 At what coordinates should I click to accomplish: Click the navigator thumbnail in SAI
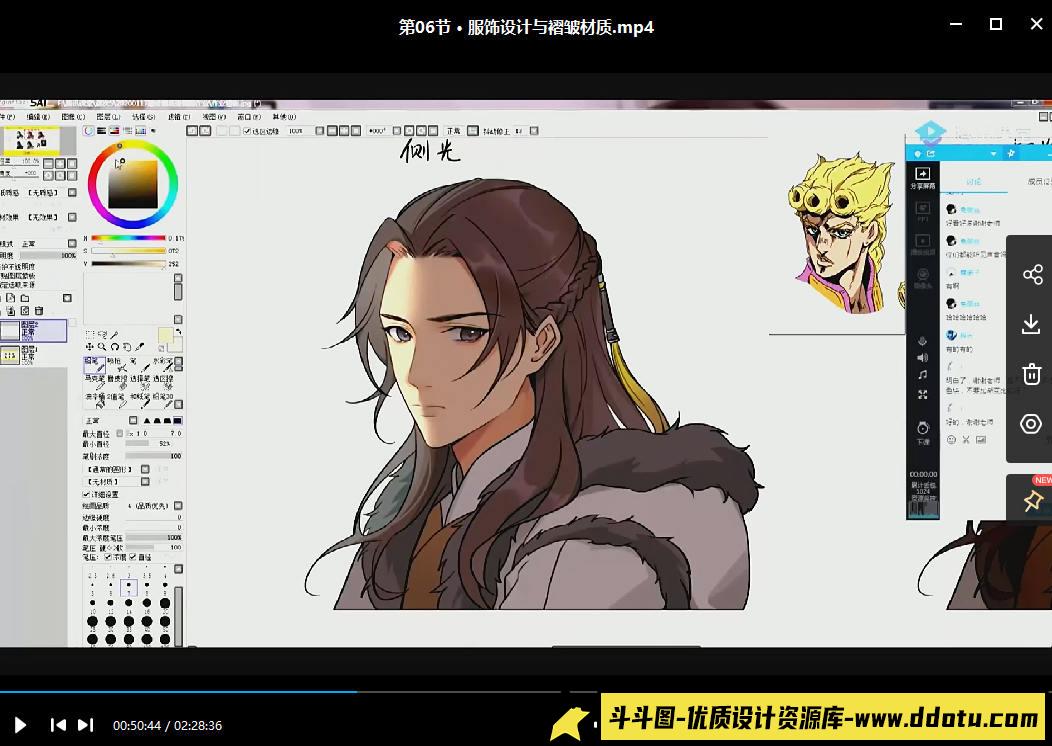(32, 142)
